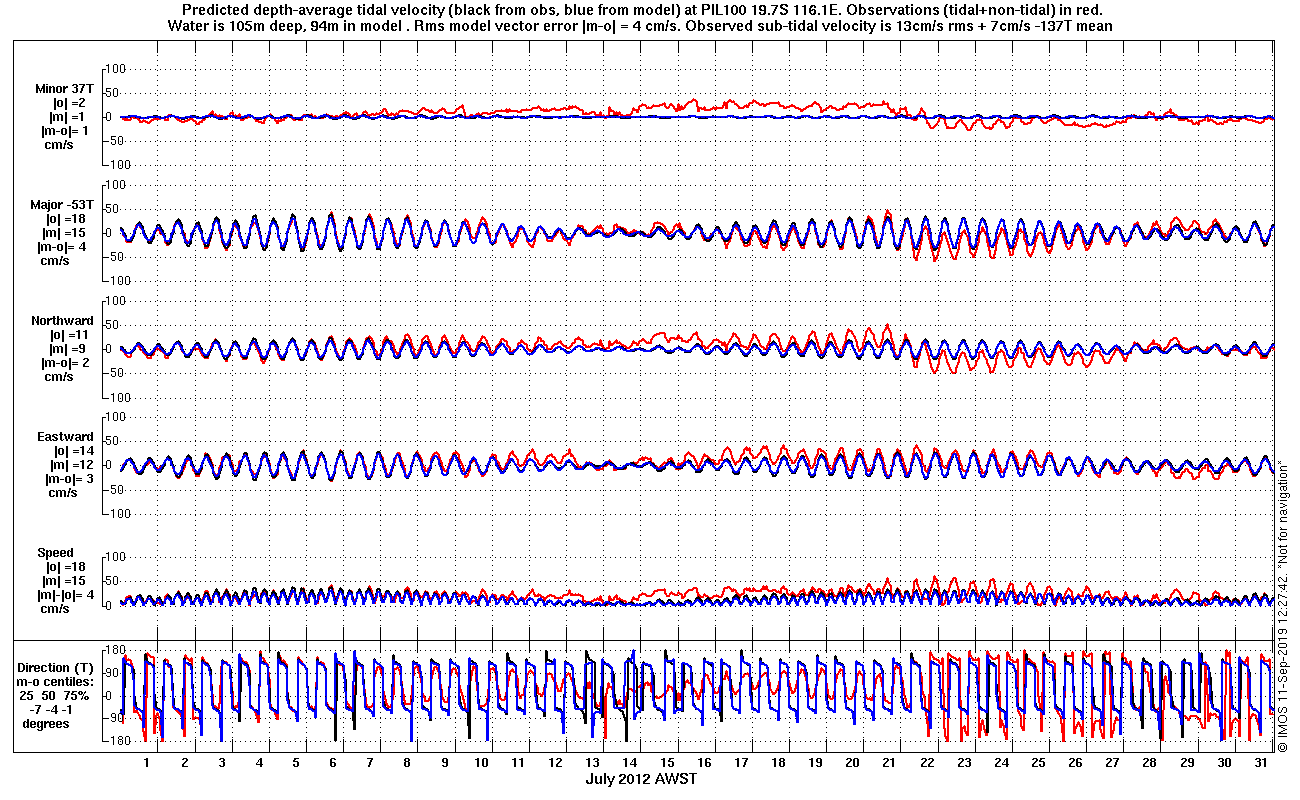Click day '21' on the time axis
The height and width of the screenshot is (800, 1300).
(889, 763)
